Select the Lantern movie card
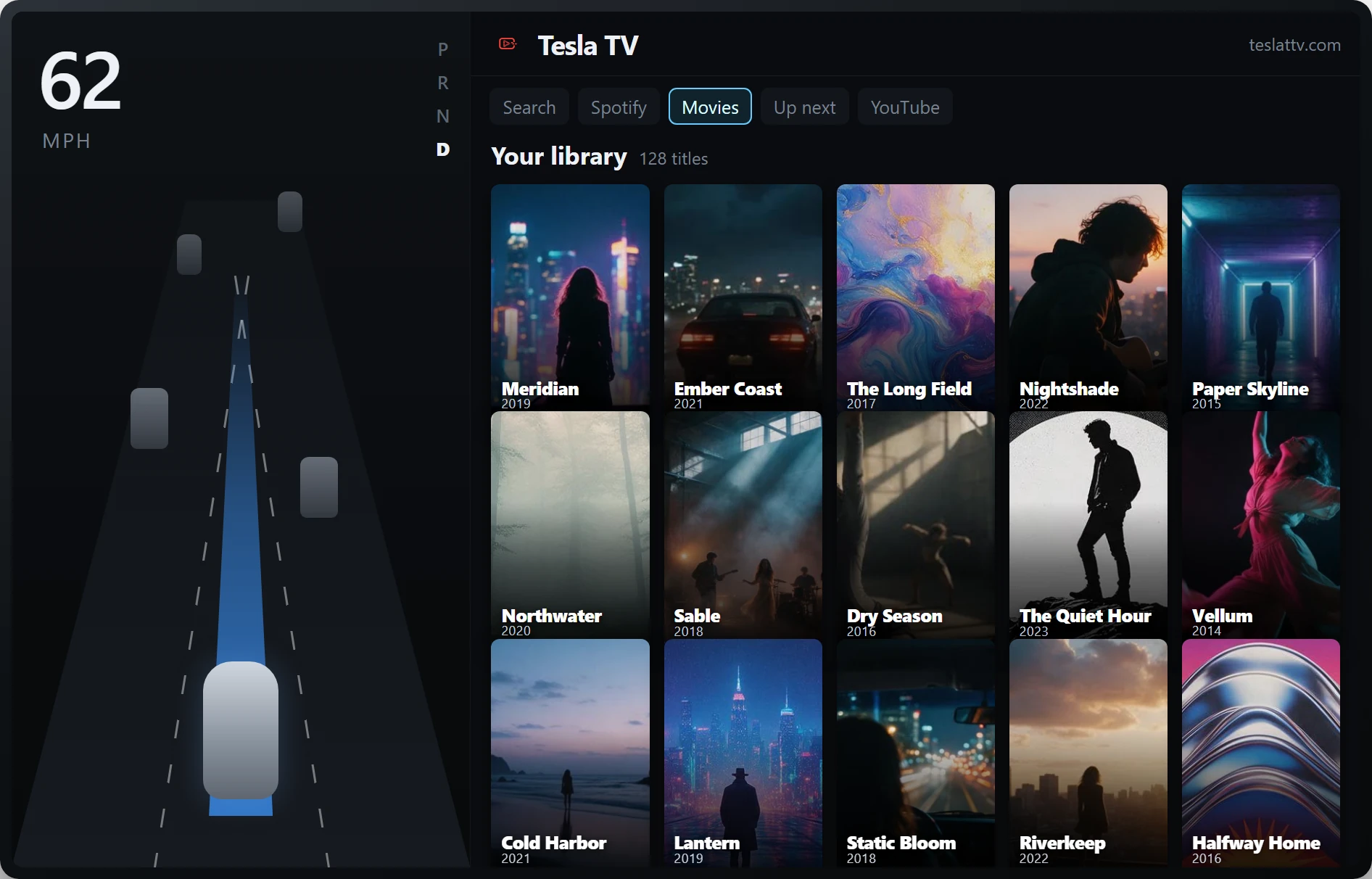1372x879 pixels. (743, 753)
